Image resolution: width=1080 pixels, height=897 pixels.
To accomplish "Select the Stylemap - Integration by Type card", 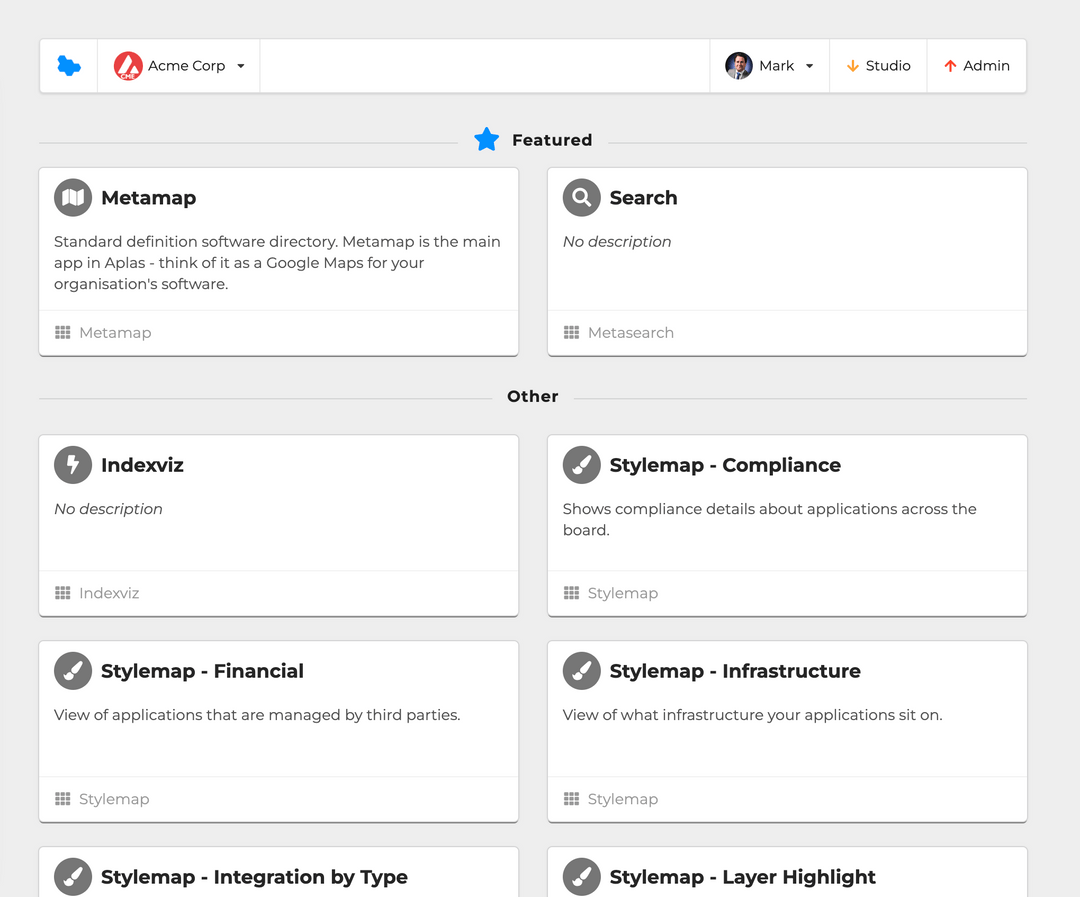I will (x=278, y=877).
